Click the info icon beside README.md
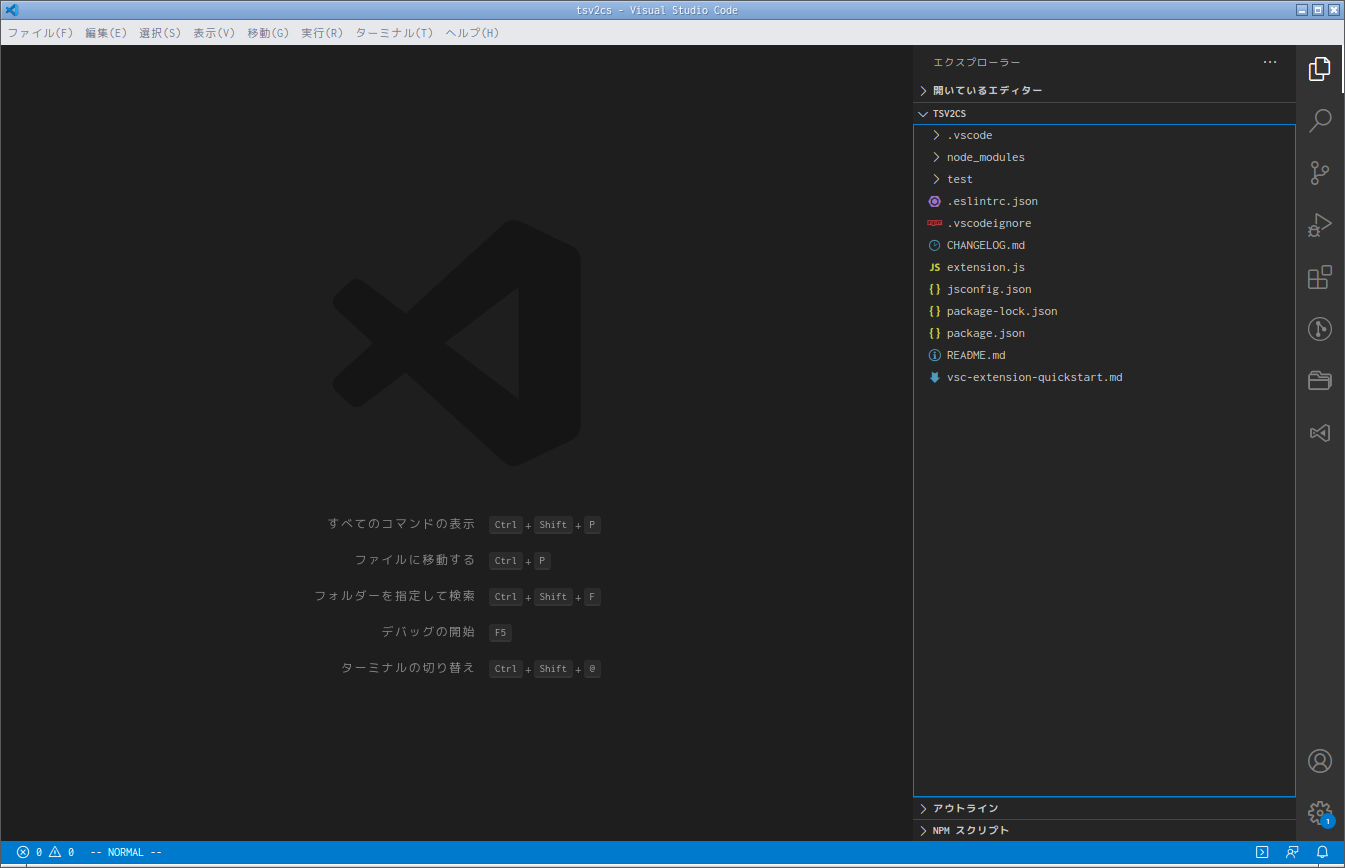 [934, 355]
